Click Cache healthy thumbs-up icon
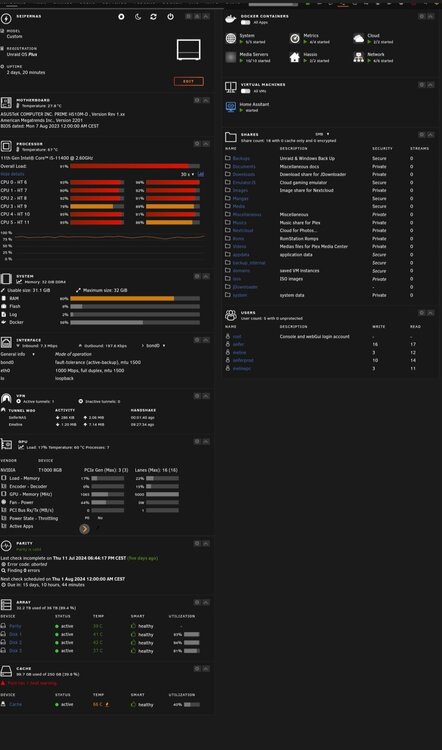442x750 pixels. point(133,705)
